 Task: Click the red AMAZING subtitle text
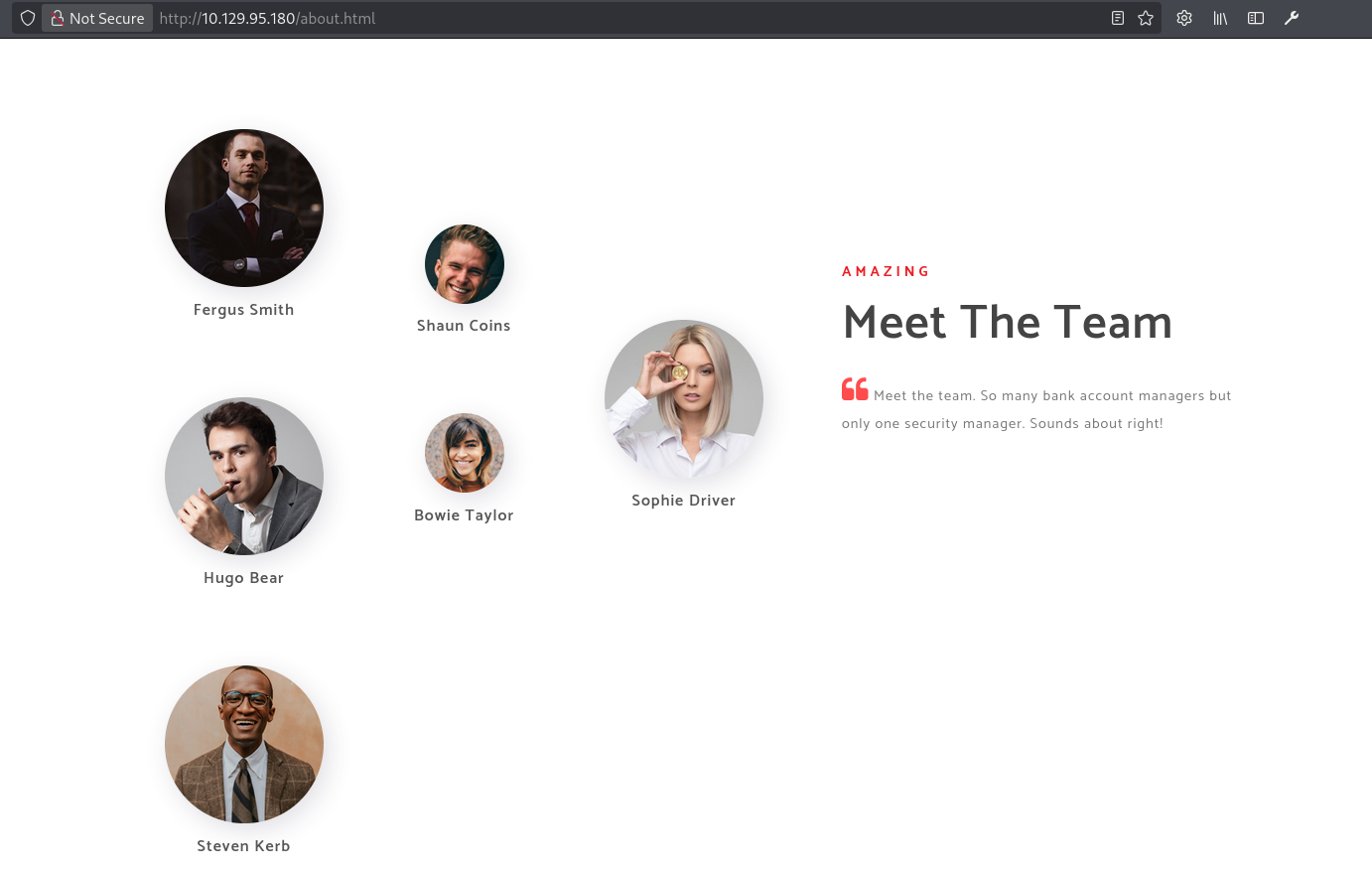tap(886, 271)
